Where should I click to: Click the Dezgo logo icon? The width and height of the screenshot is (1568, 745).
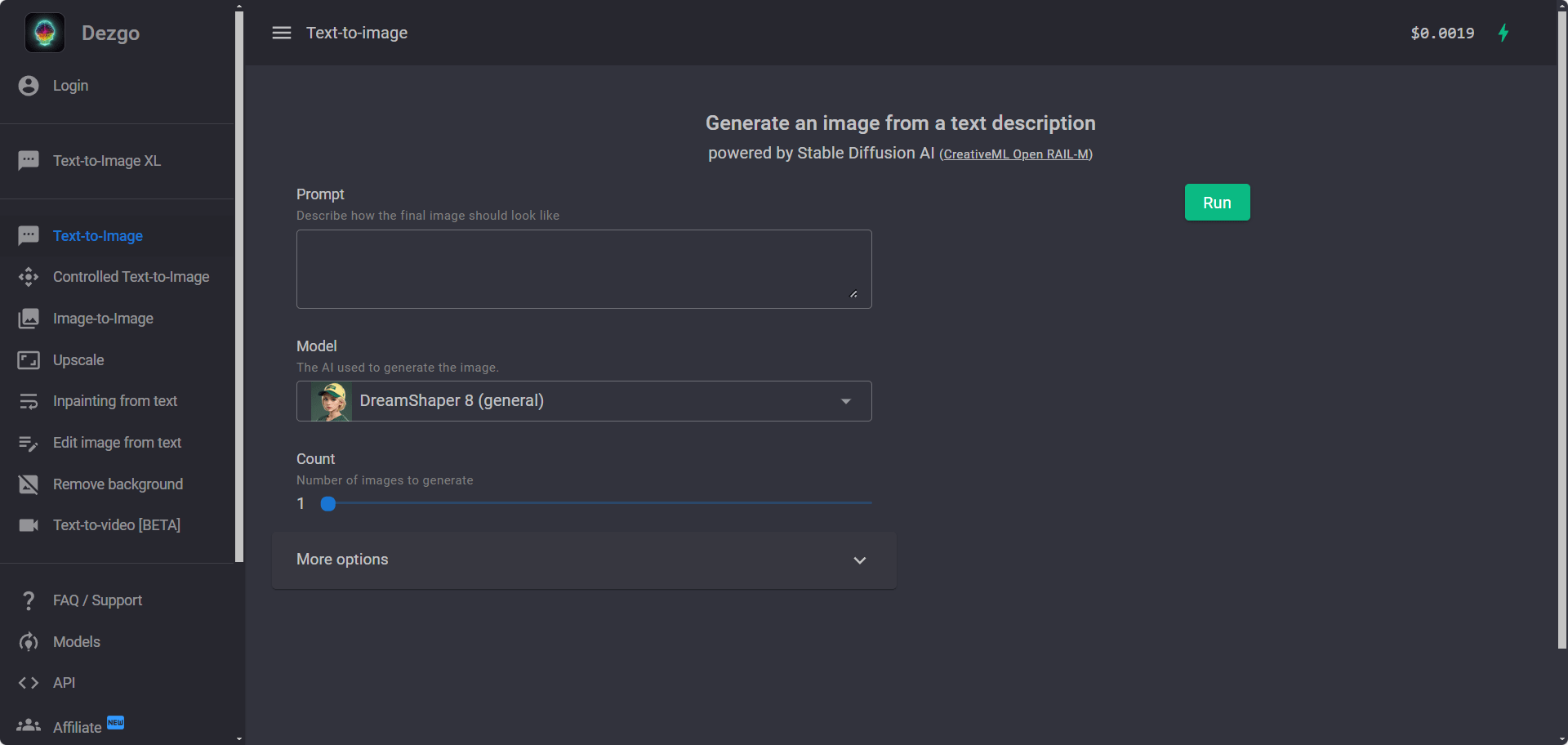point(45,33)
